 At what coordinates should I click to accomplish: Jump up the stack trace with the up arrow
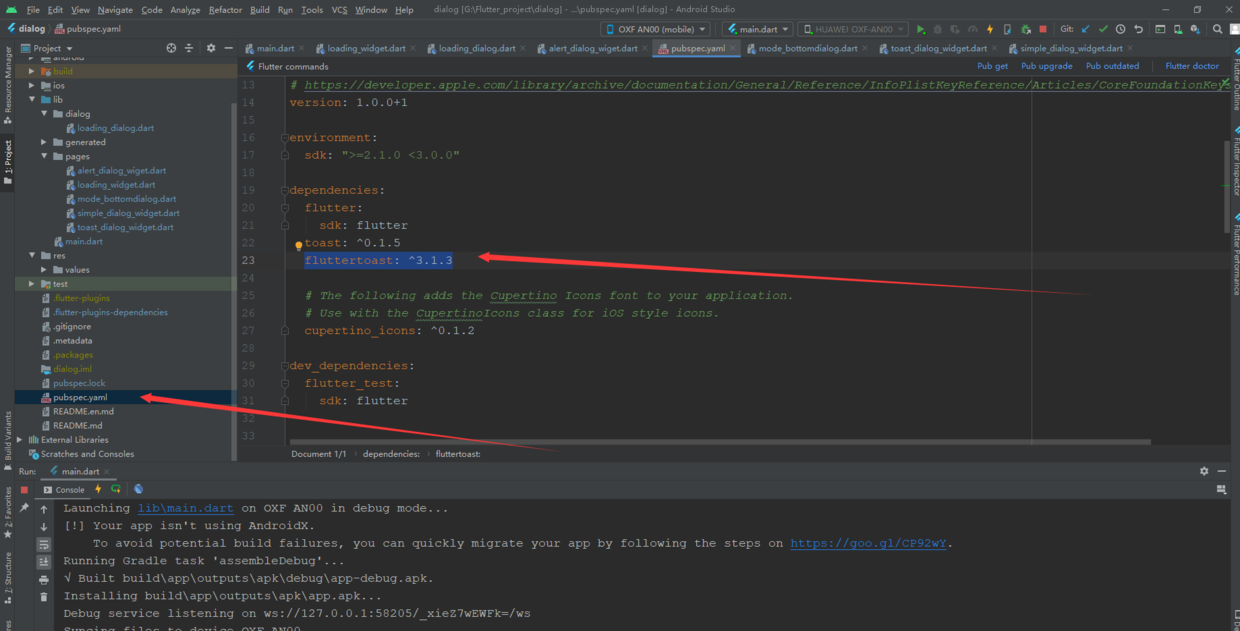pyautogui.click(x=44, y=508)
